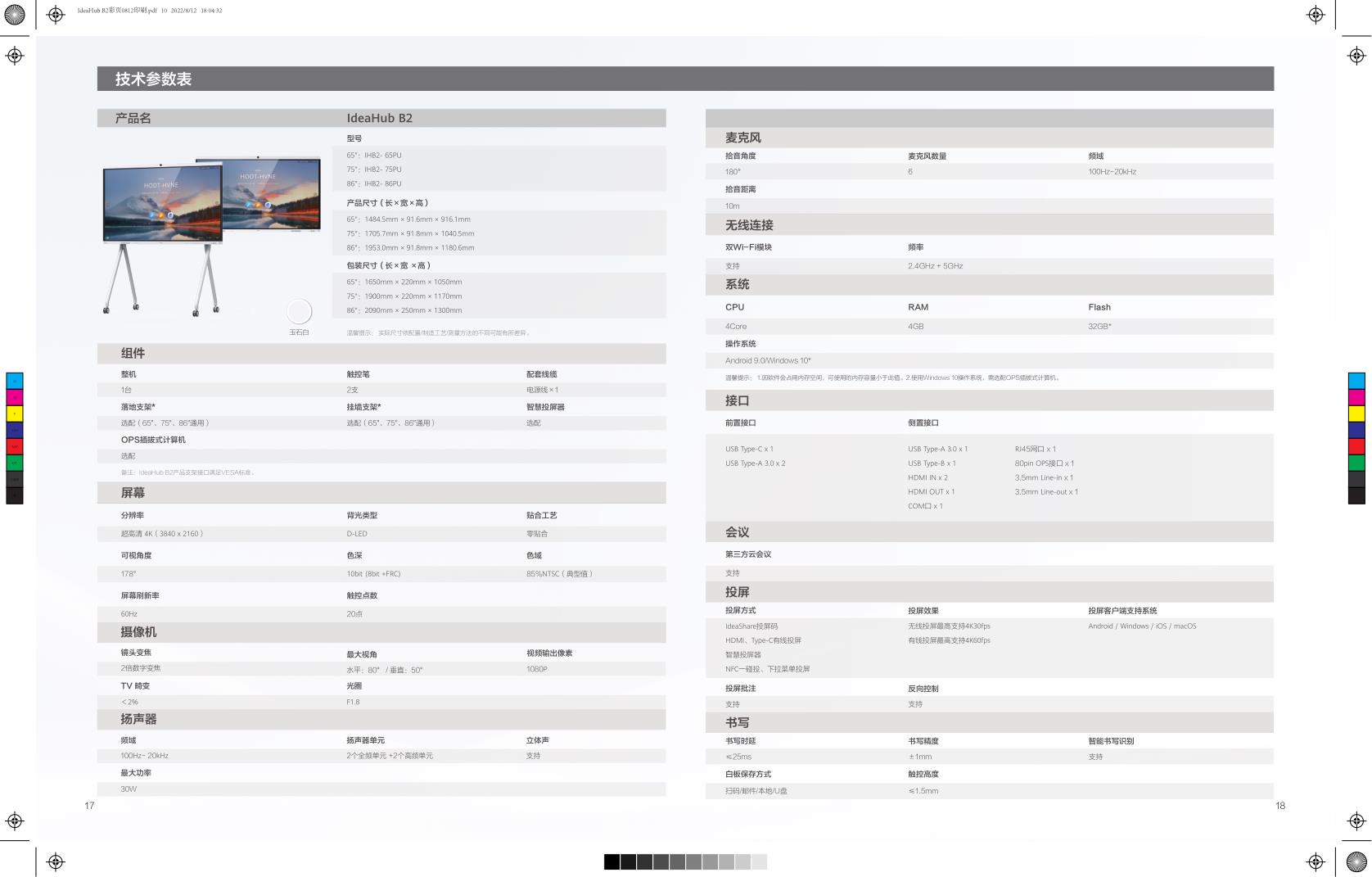Click the black square of bottom grayscale strip
This screenshot has height=877, width=1372.
pyautogui.click(x=612, y=861)
